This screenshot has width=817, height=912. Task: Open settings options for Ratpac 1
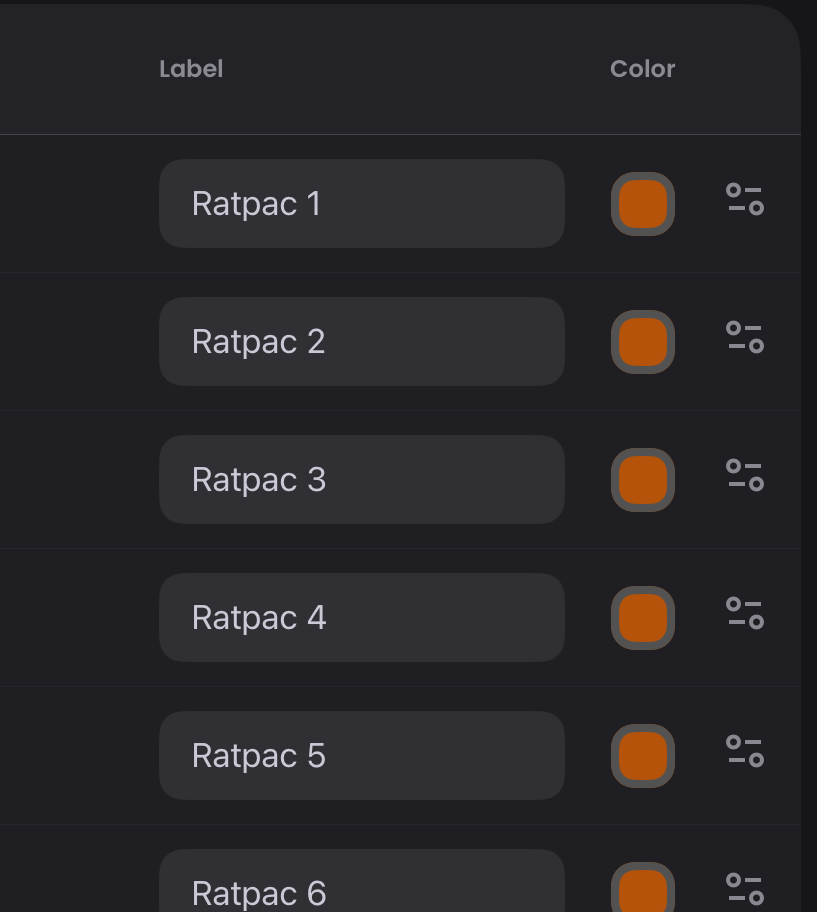click(744, 203)
